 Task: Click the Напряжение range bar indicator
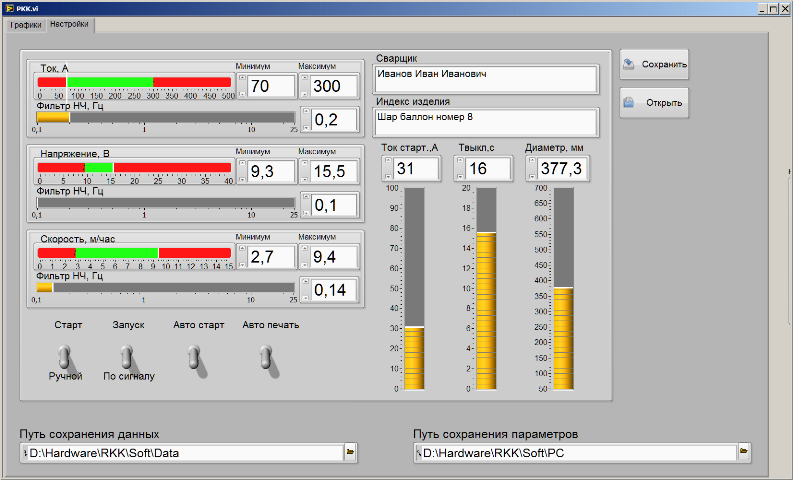[135, 167]
